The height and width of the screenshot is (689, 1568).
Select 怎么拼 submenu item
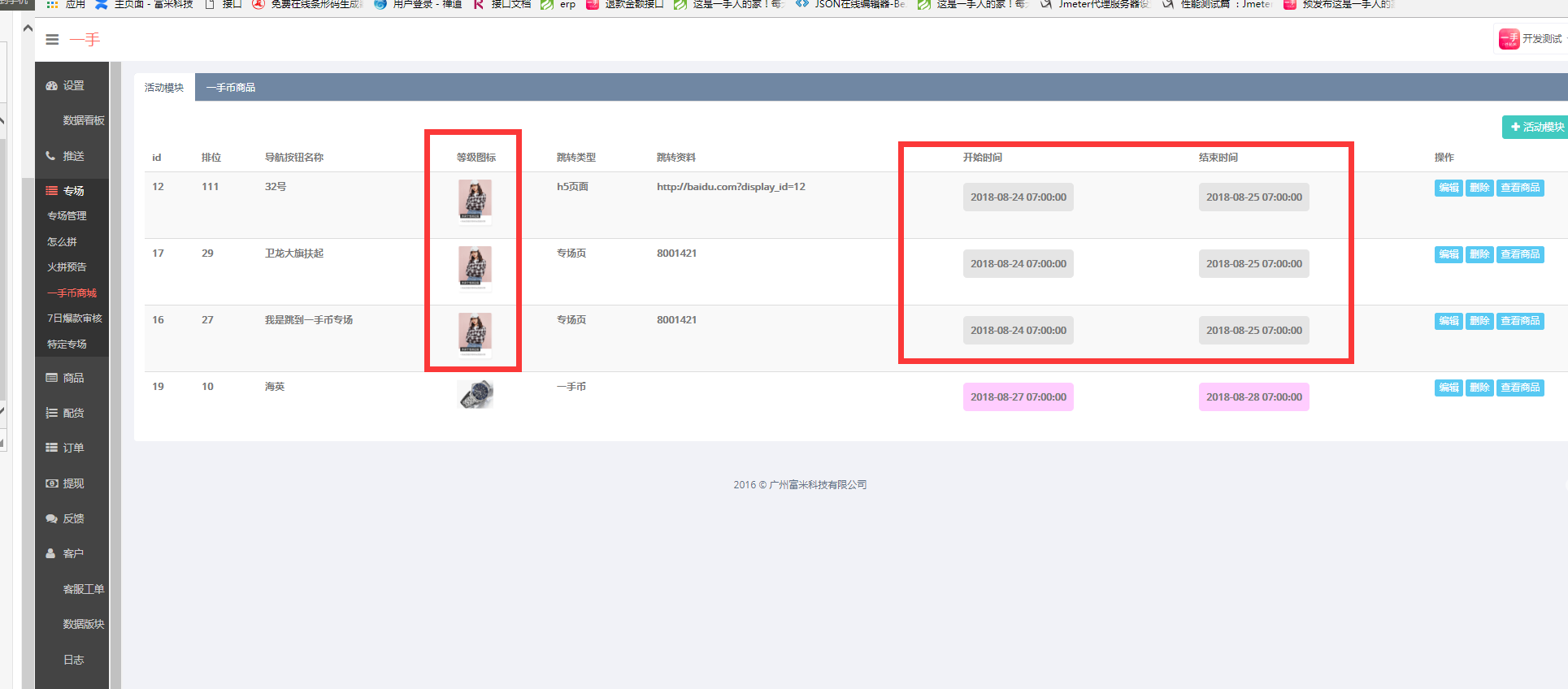coord(62,242)
